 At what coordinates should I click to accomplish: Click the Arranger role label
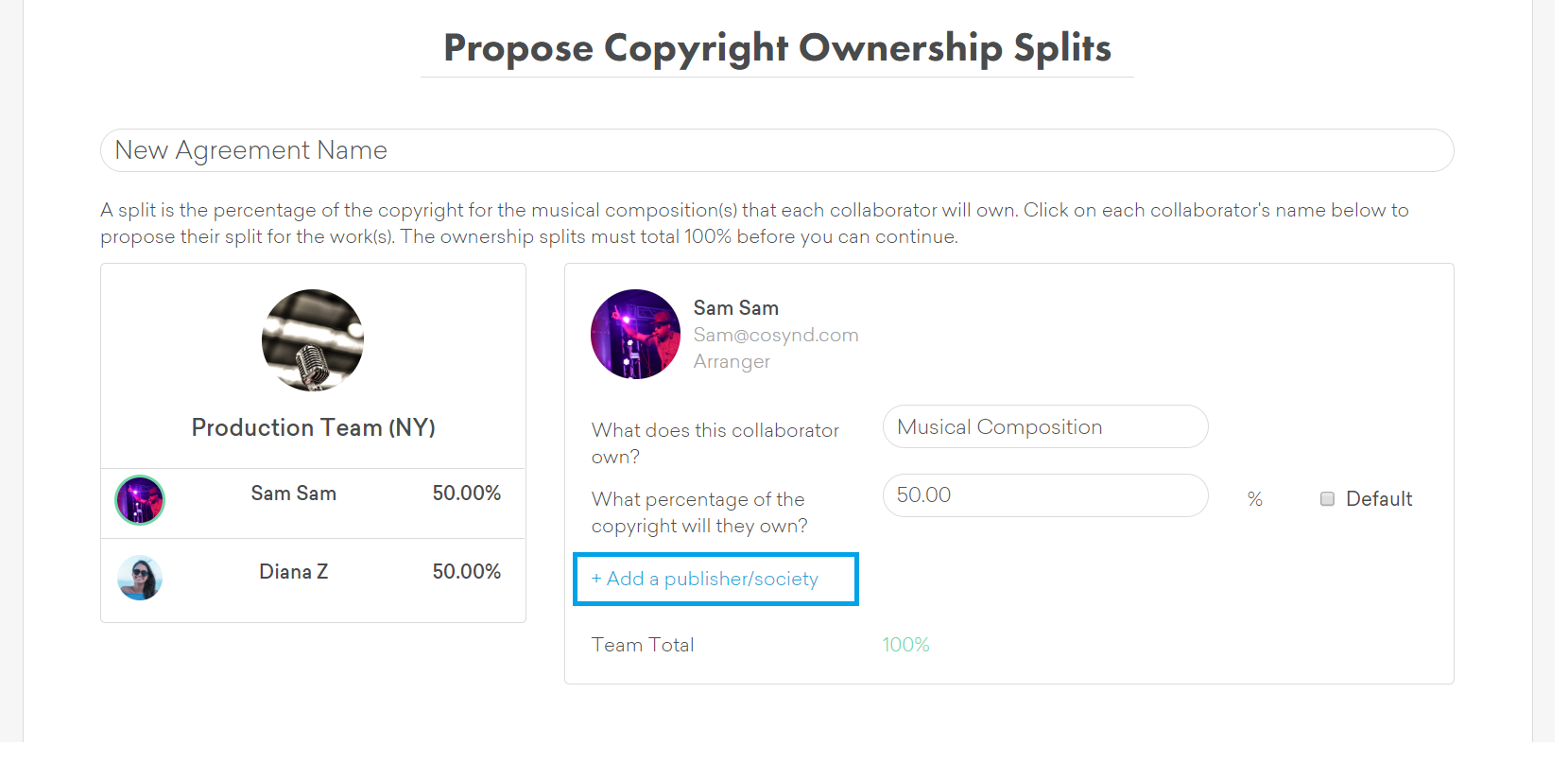[732, 361]
